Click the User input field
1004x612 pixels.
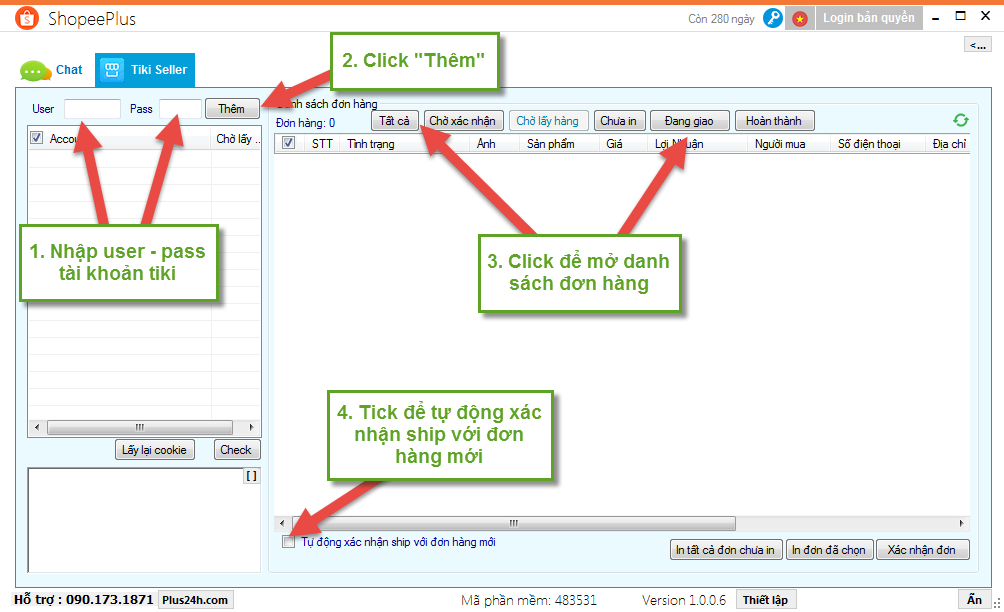coord(92,109)
